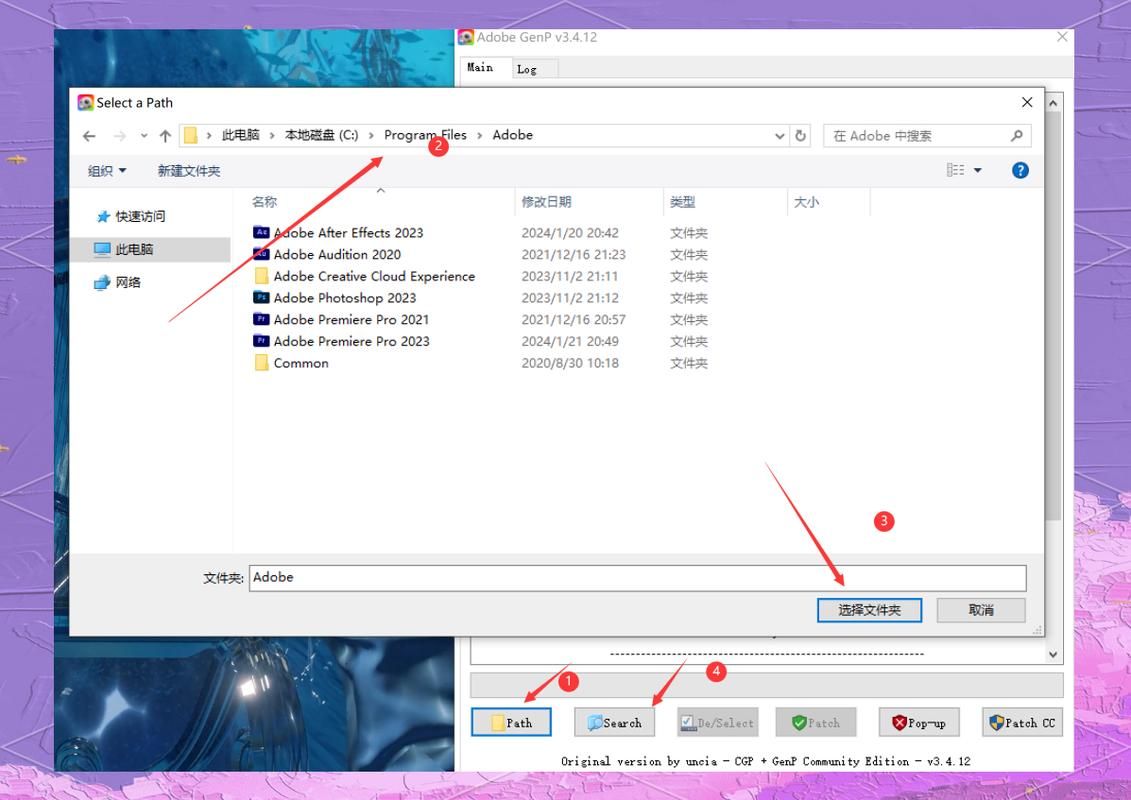This screenshot has width=1131, height=800.
Task: Click the Common folder icon
Action: click(x=261, y=362)
